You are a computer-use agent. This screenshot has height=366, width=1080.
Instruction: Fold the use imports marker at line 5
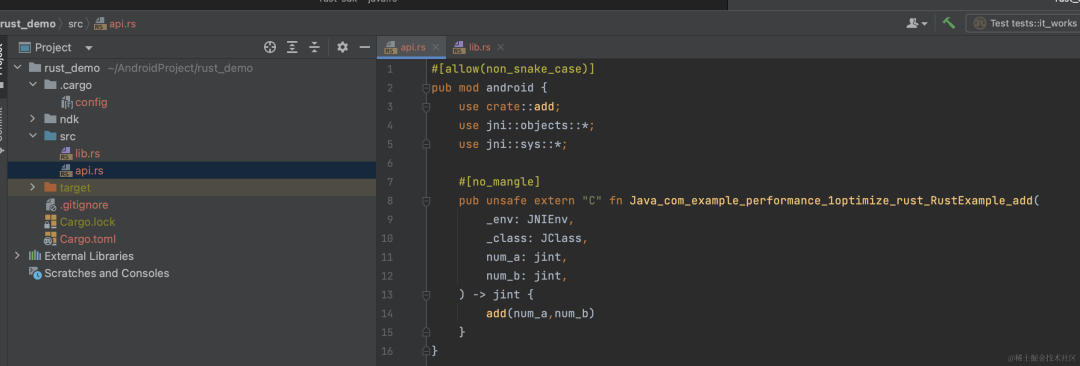(x=426, y=144)
